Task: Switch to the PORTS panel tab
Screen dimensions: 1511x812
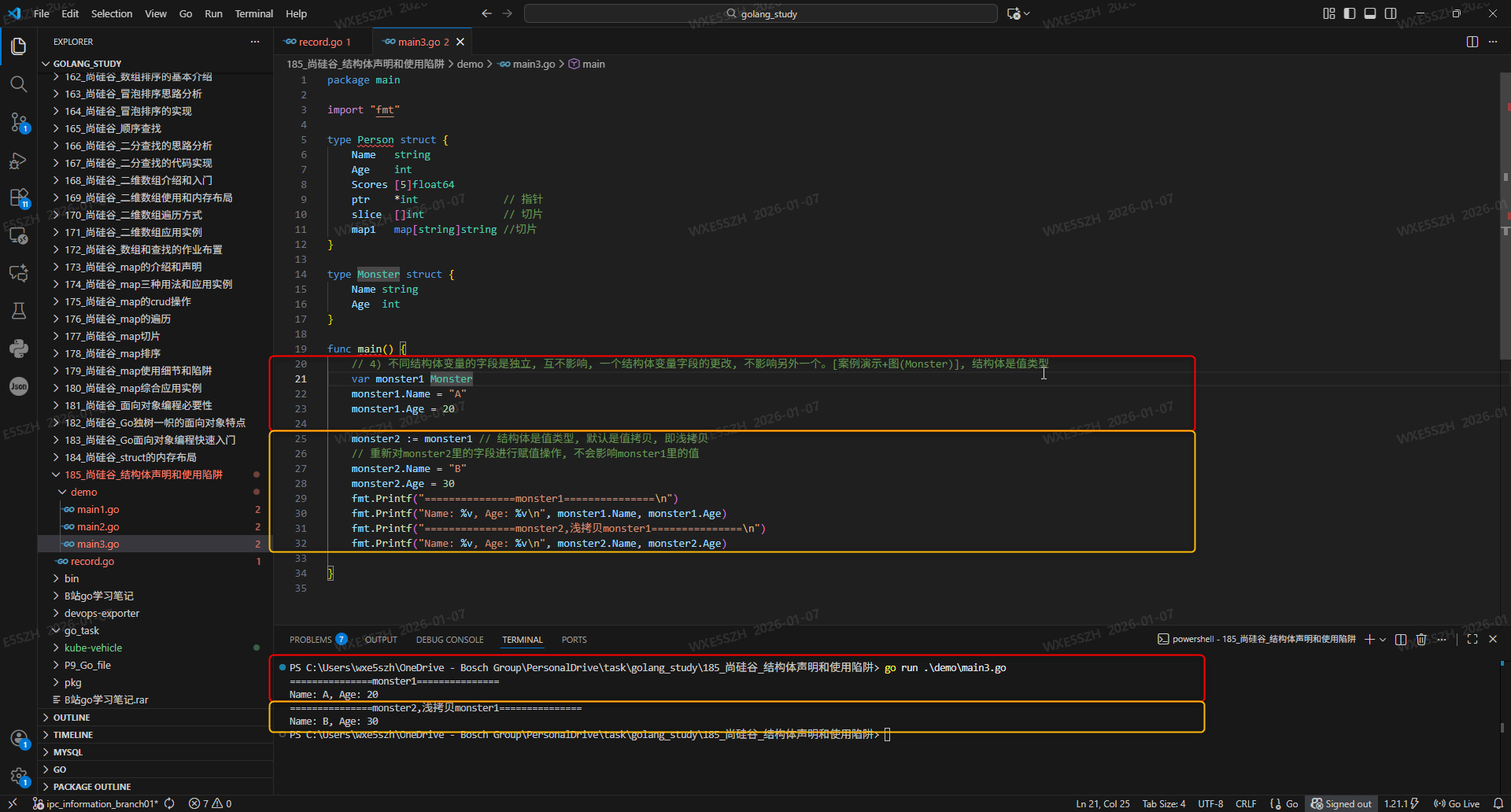Action: coord(574,640)
